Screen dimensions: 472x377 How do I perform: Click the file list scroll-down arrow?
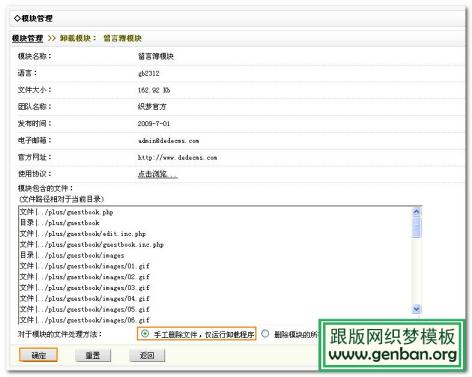tap(416, 309)
